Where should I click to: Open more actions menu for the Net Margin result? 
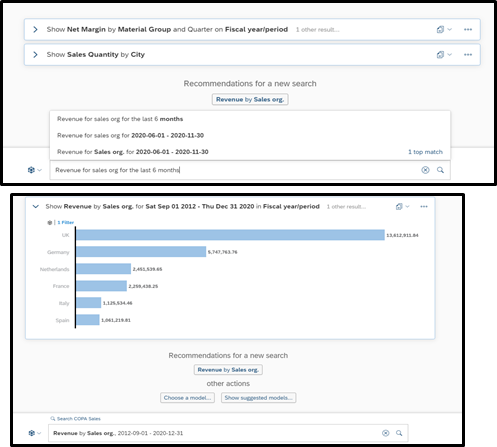468,29
